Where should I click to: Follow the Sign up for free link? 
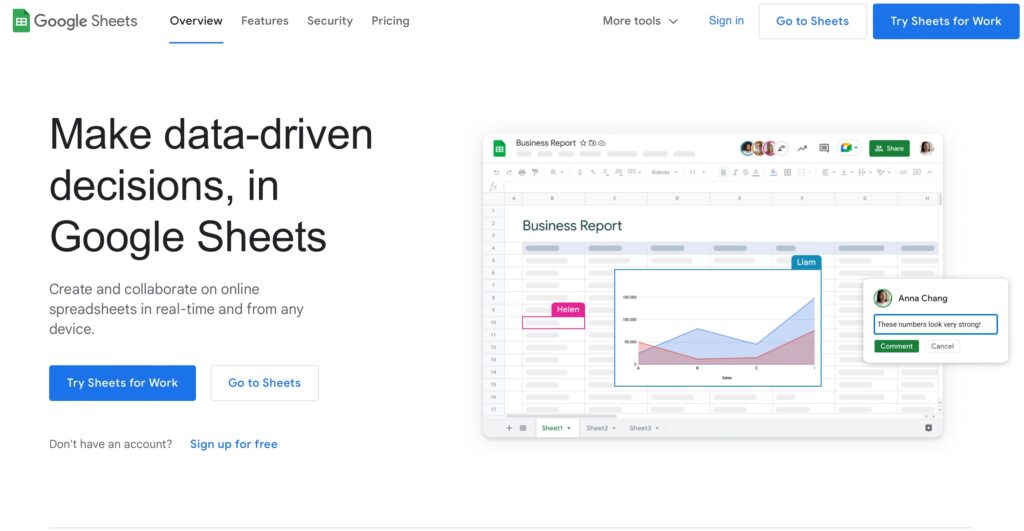point(234,444)
